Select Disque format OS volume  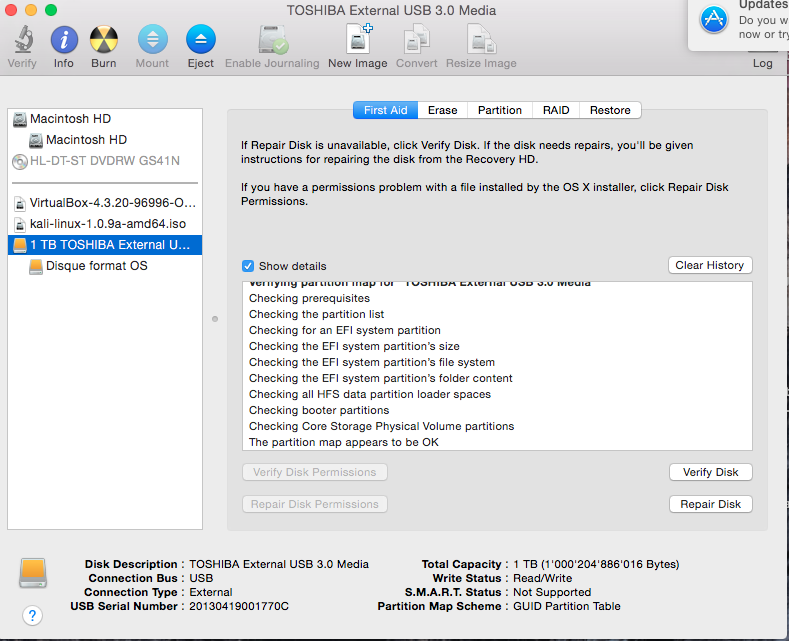[96, 266]
